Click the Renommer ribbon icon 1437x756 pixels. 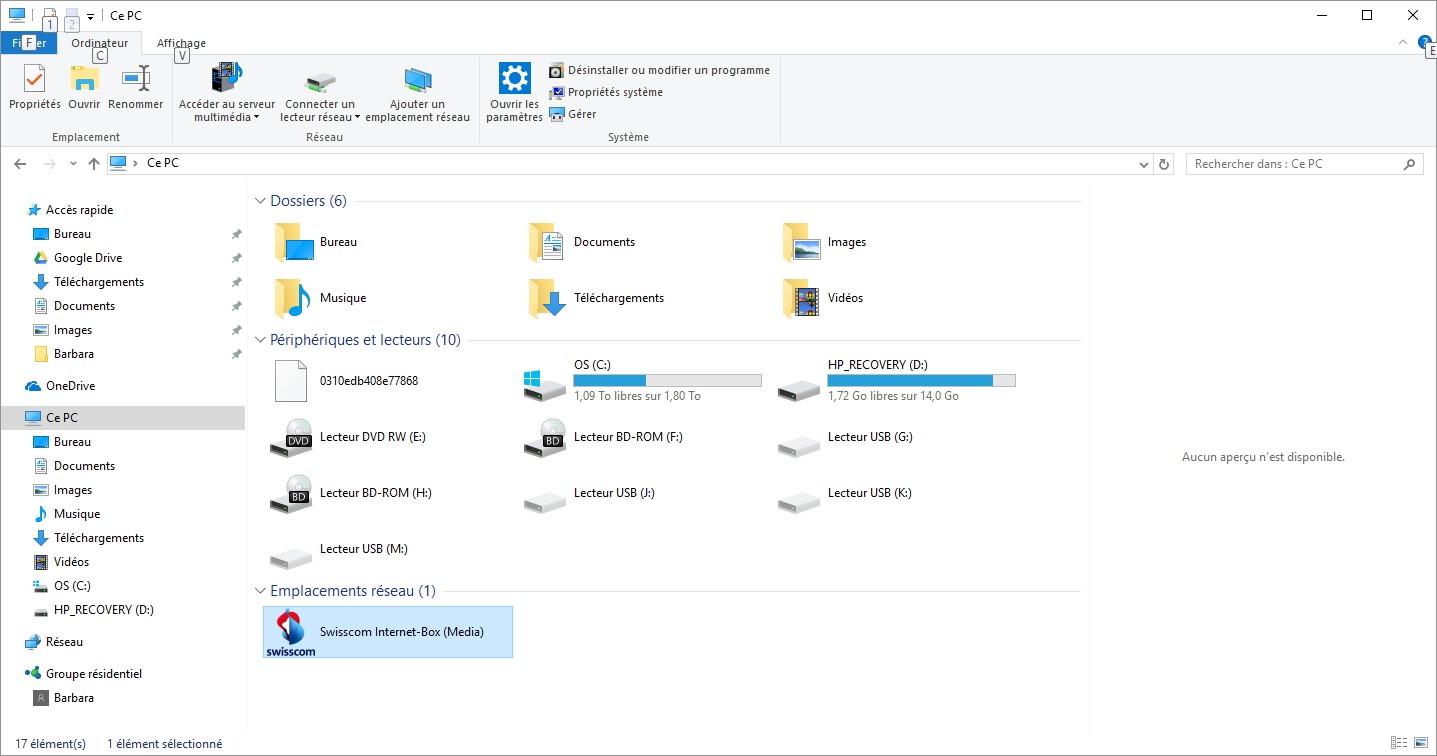135,79
